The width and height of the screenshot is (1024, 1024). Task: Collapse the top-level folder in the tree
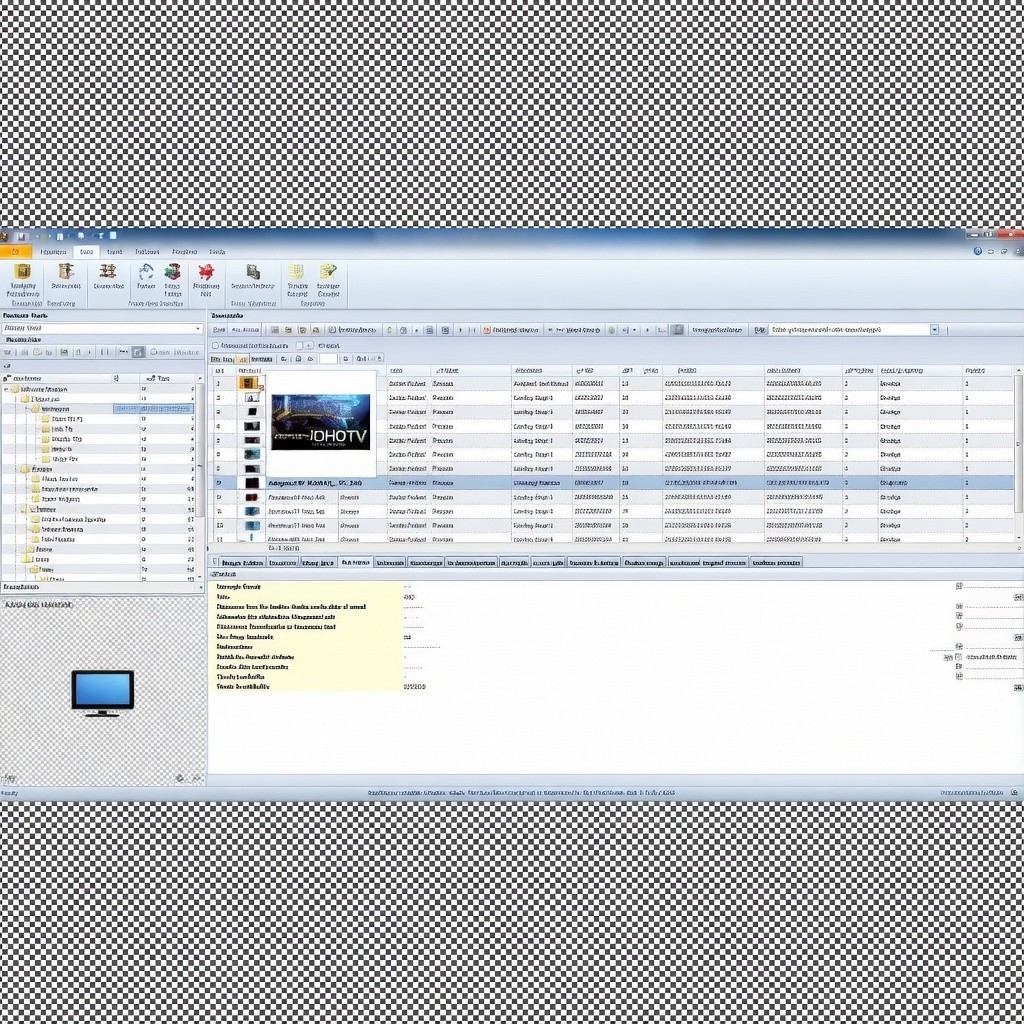tap(7, 389)
